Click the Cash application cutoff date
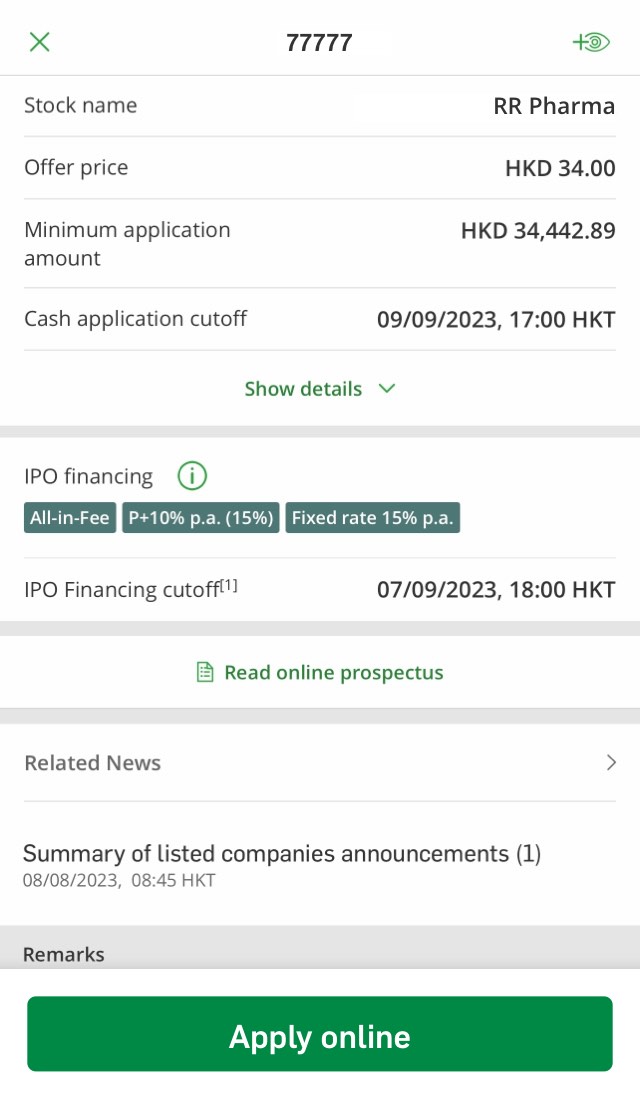Image resolution: width=640 pixels, height=1100 pixels. pyautogui.click(x=496, y=318)
